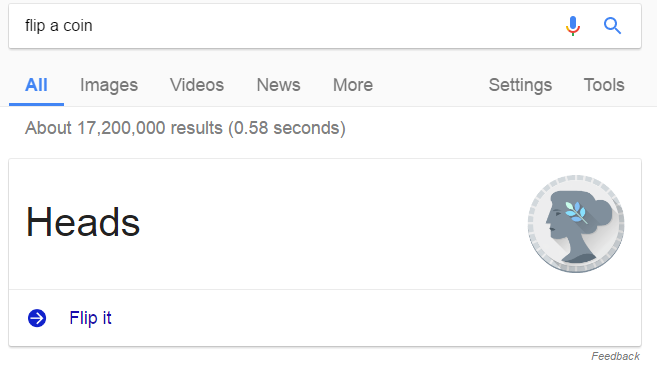This screenshot has width=657, height=379.
Task: Open the Feedback link below the card
Action: (x=616, y=356)
